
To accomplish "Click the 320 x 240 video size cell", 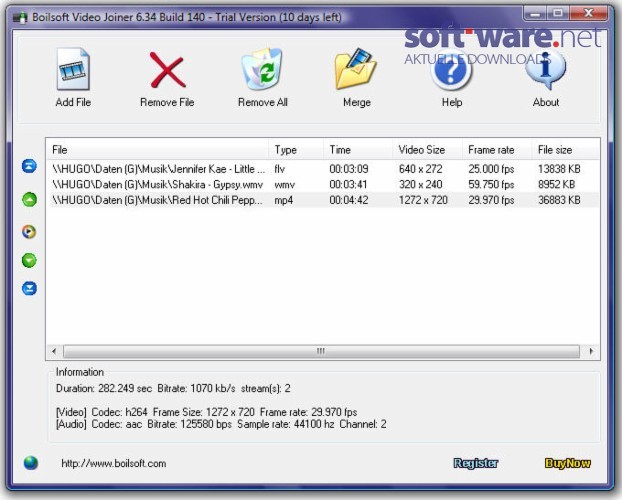I will [420, 185].
